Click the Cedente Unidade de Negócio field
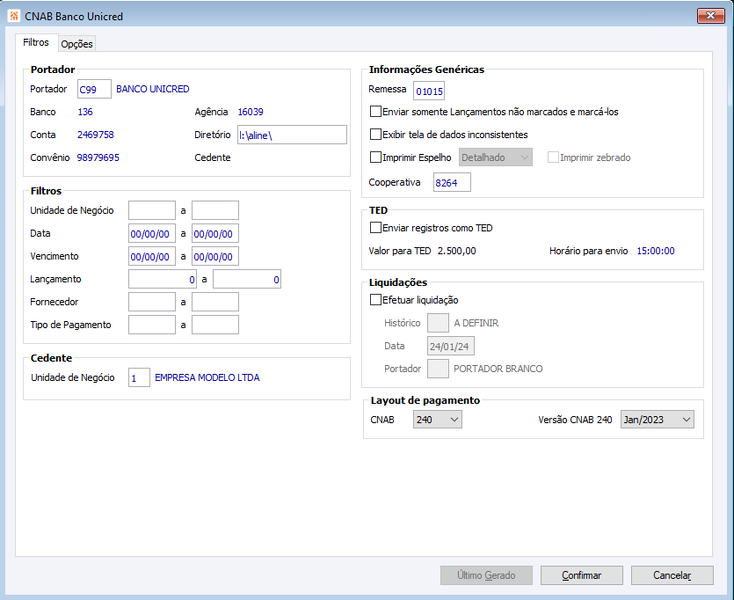Image resolution: width=734 pixels, height=600 pixels. 139,378
